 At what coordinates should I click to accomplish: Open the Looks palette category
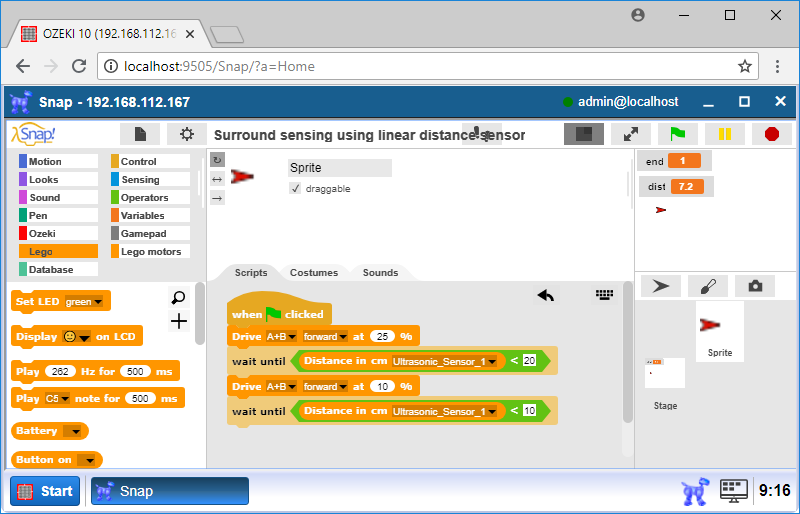tap(58, 179)
